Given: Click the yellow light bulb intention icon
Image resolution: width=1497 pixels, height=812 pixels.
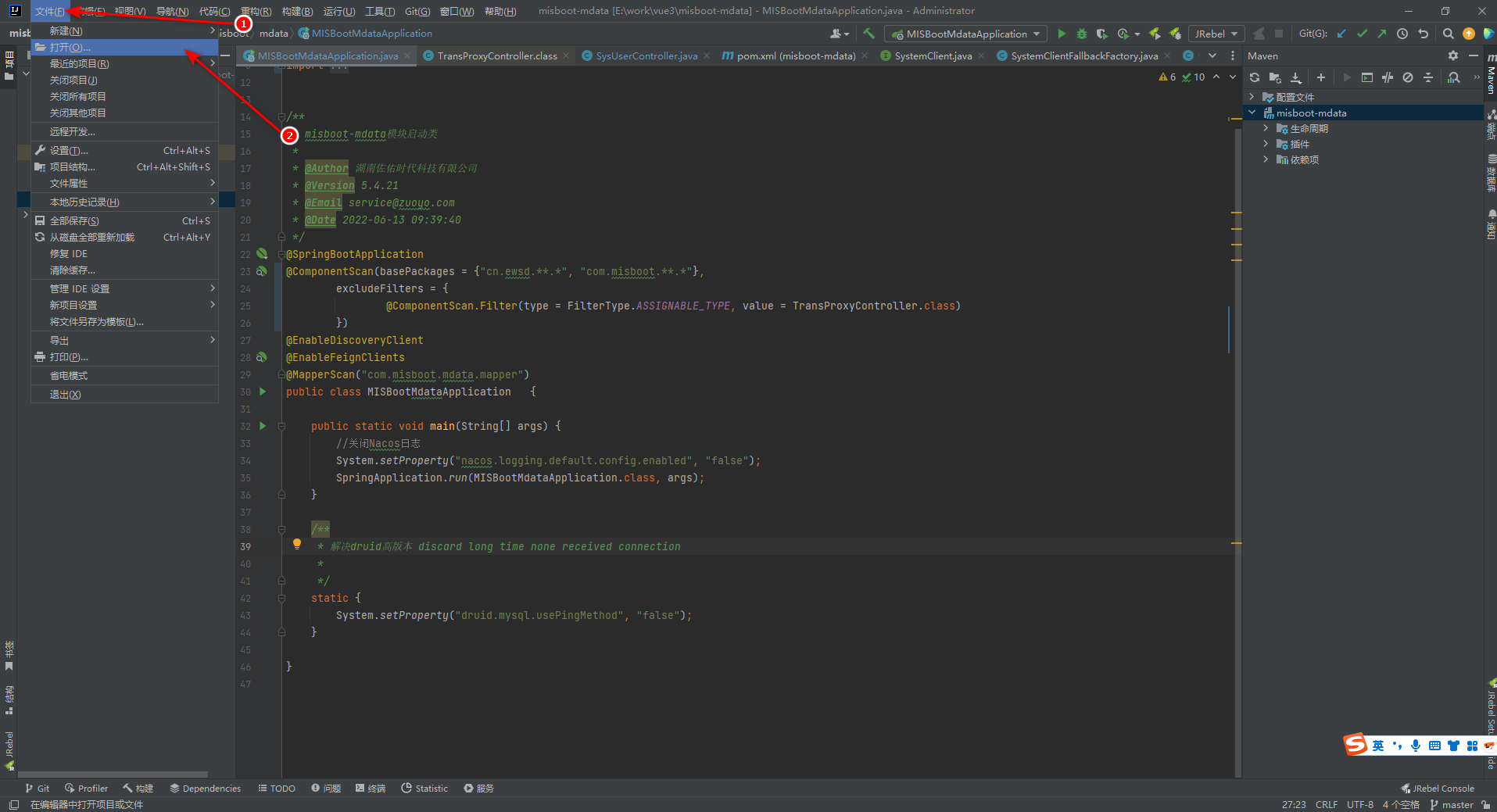Looking at the screenshot, I should point(297,544).
